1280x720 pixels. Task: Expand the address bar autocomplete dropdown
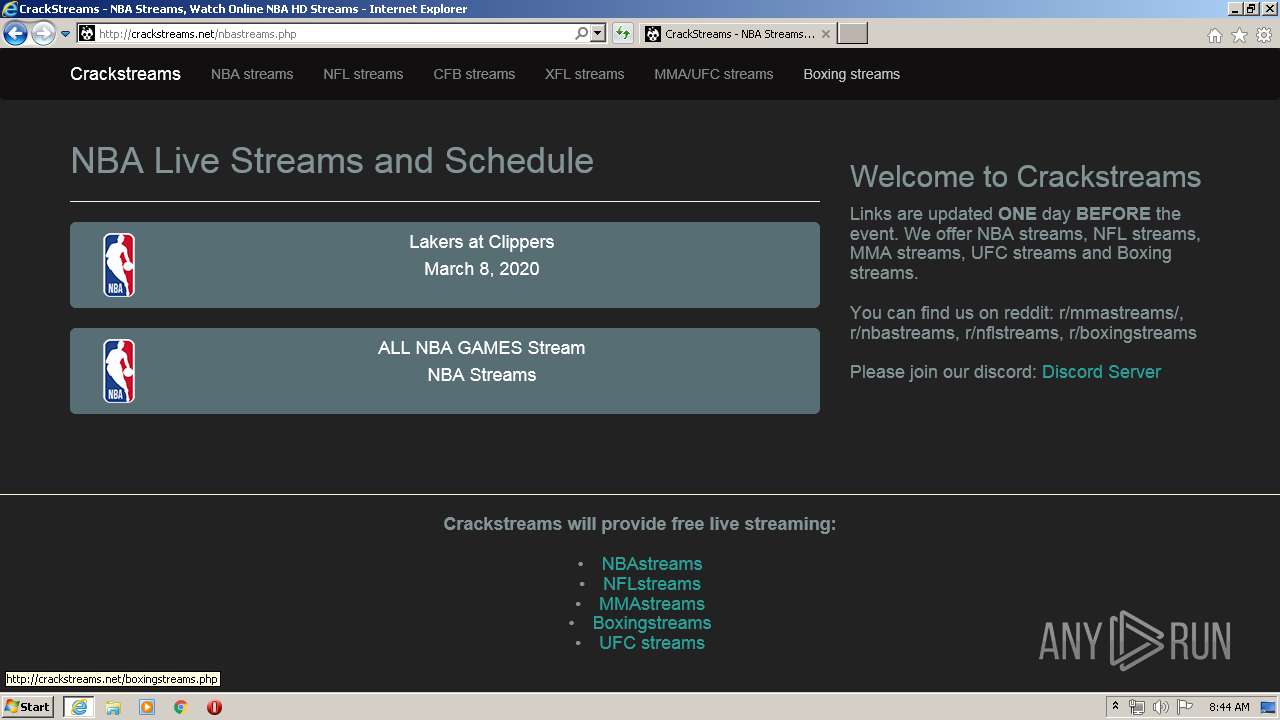598,34
